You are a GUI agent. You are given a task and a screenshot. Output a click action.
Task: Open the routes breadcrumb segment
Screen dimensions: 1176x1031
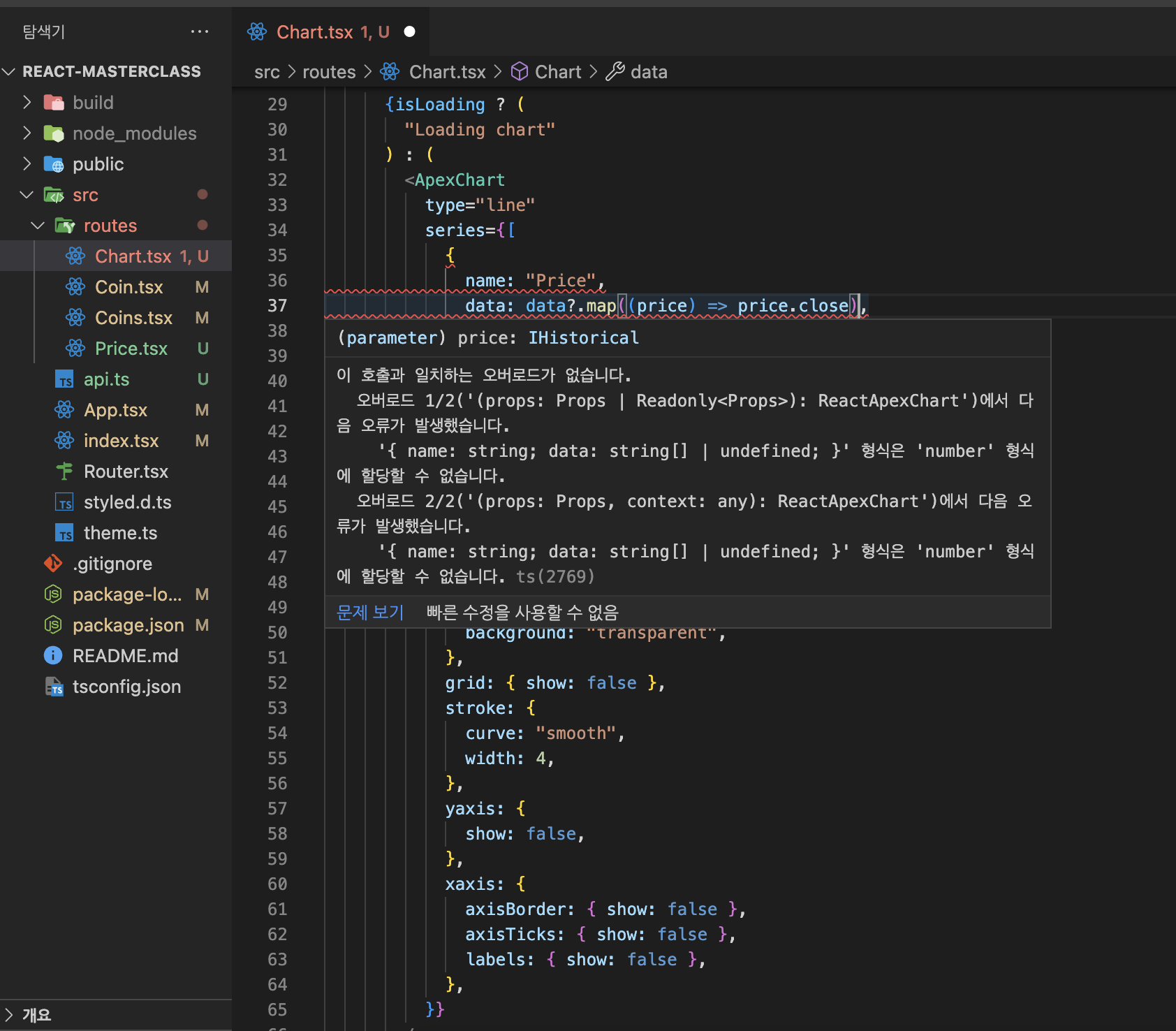(329, 72)
